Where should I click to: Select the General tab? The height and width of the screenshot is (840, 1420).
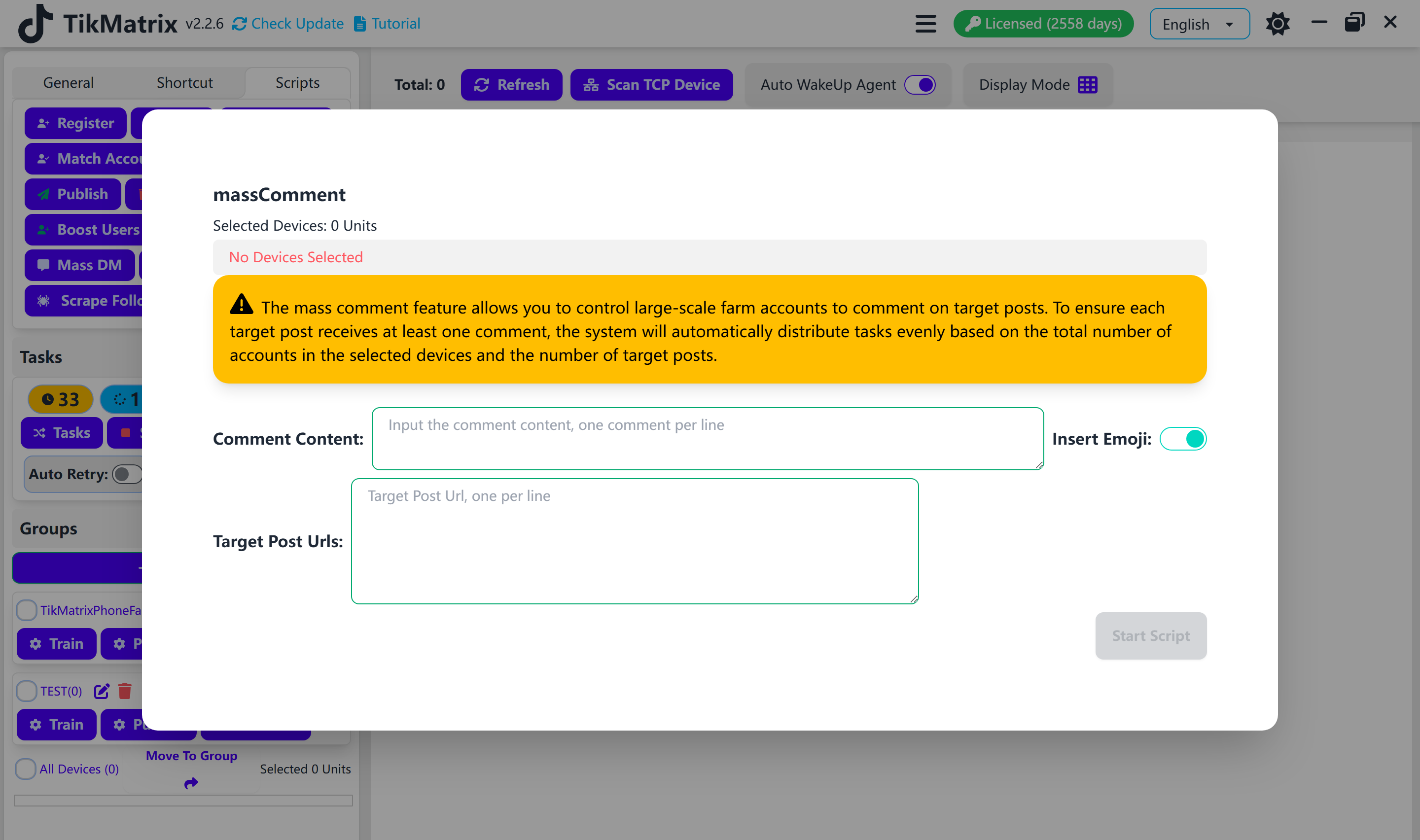tap(67, 83)
